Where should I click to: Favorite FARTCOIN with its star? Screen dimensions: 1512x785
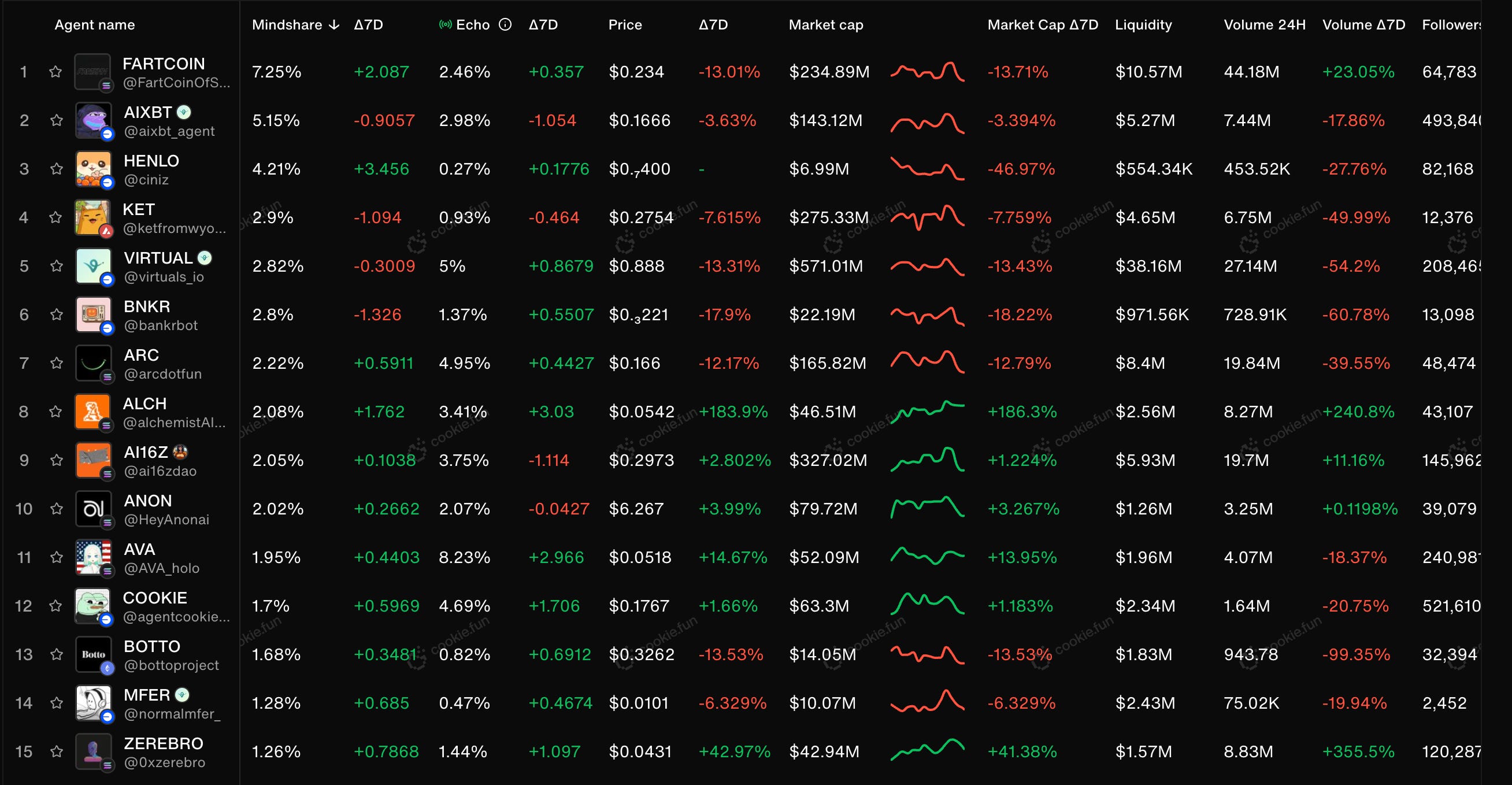[55, 72]
